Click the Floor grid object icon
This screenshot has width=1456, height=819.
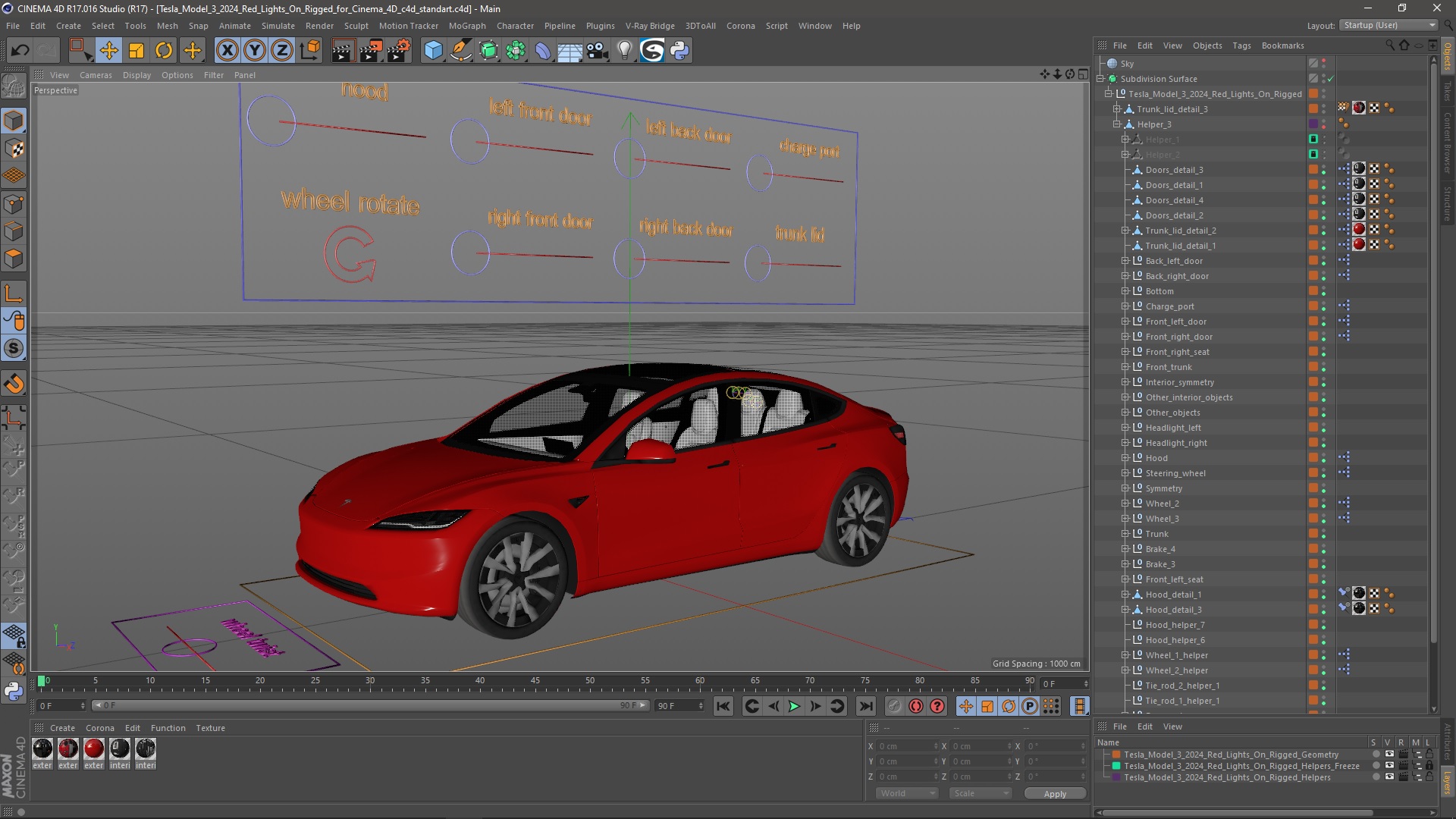(570, 51)
